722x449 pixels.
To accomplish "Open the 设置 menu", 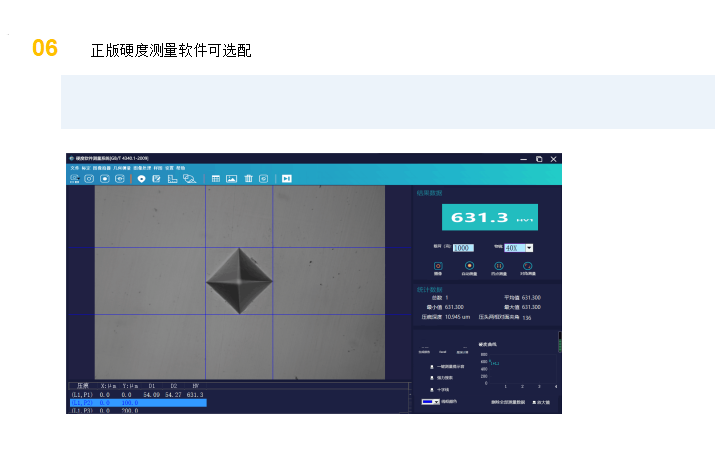I will [x=169, y=168].
